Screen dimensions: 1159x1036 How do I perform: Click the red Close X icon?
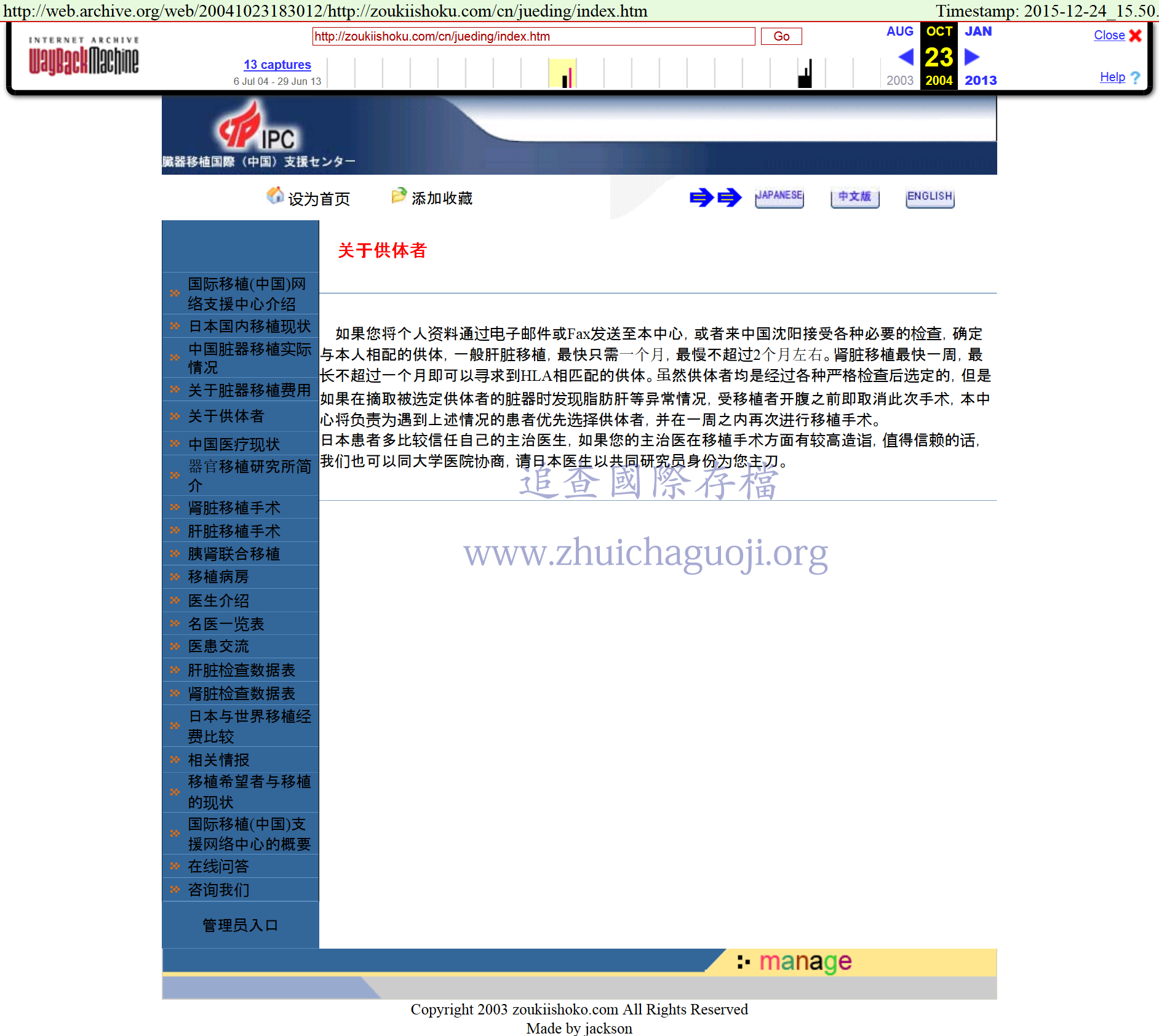(1136, 36)
